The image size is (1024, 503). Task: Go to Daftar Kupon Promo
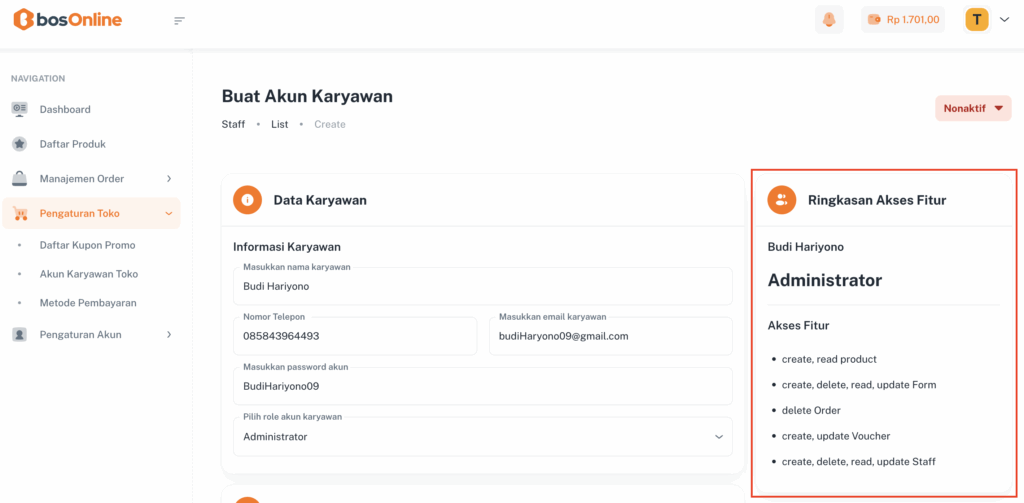click(x=87, y=245)
